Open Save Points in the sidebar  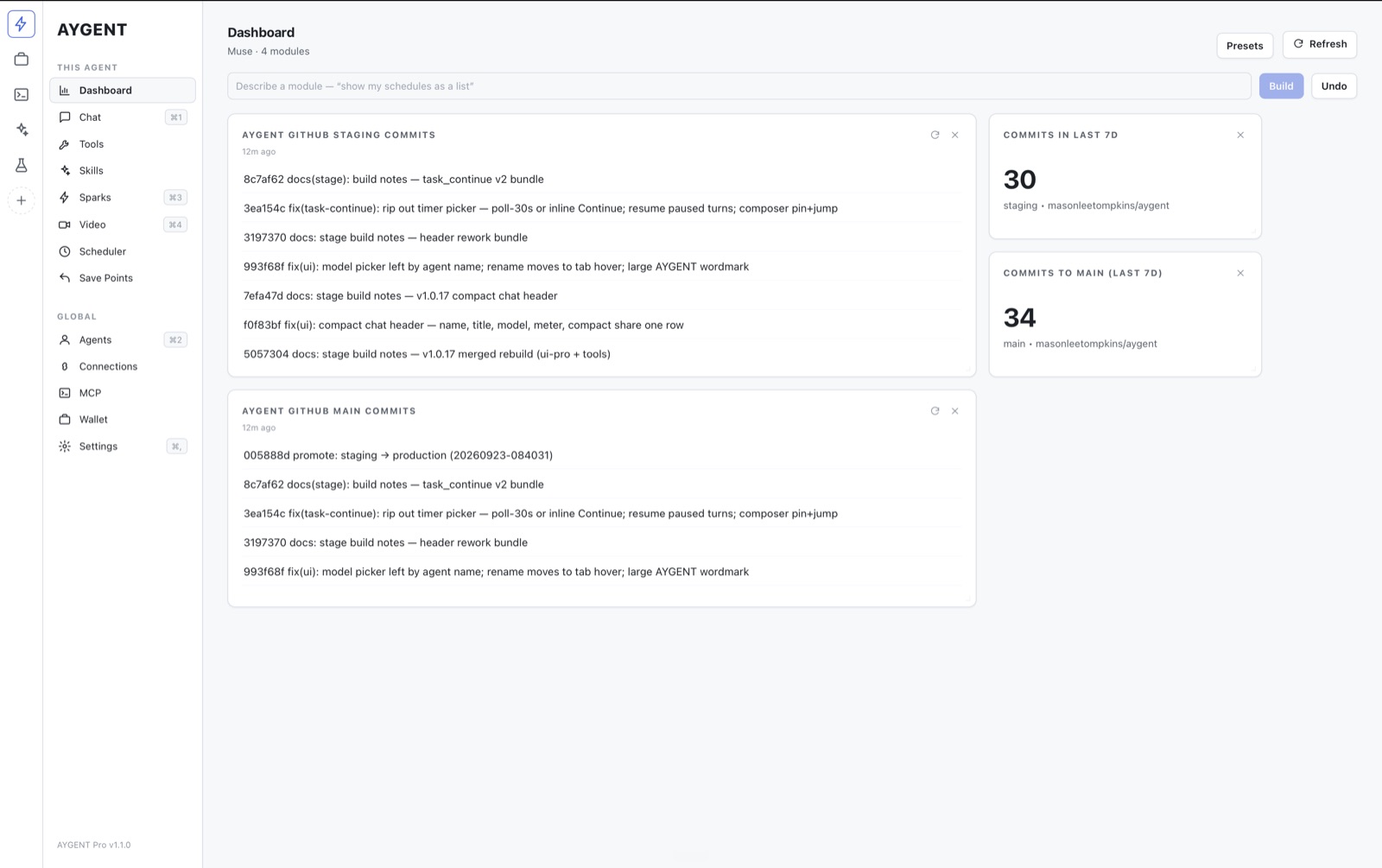click(x=123, y=278)
